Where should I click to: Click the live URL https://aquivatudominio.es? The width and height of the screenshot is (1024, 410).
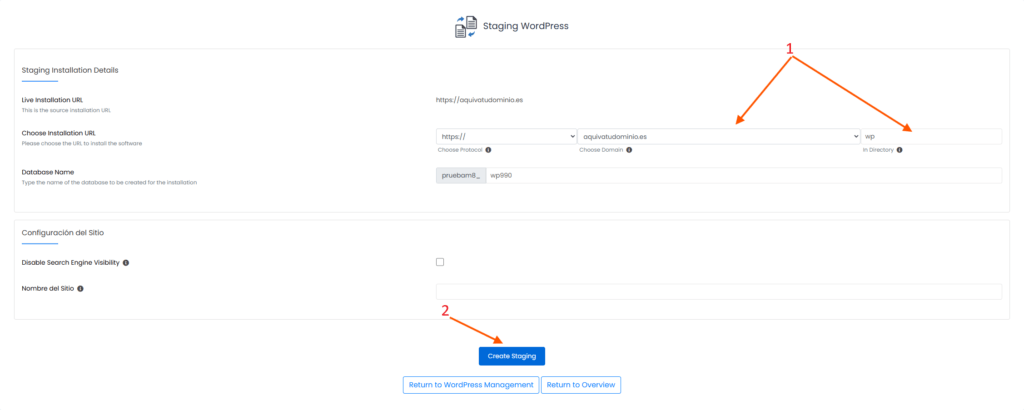[x=479, y=101]
